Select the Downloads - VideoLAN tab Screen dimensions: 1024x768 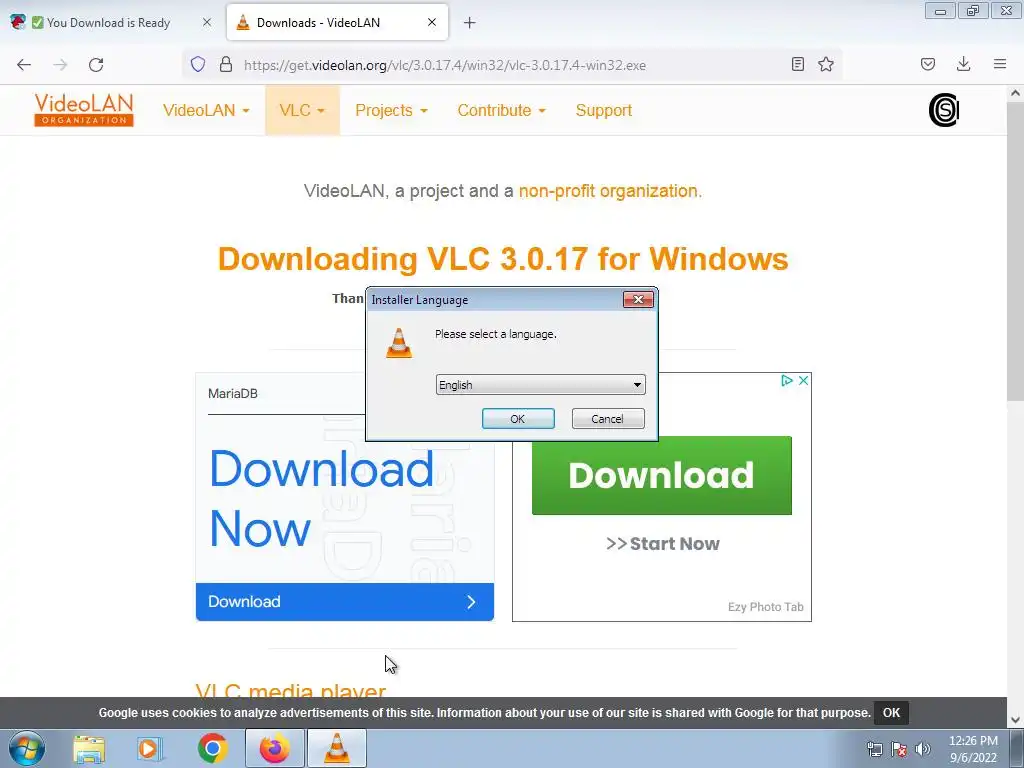[x=337, y=23]
